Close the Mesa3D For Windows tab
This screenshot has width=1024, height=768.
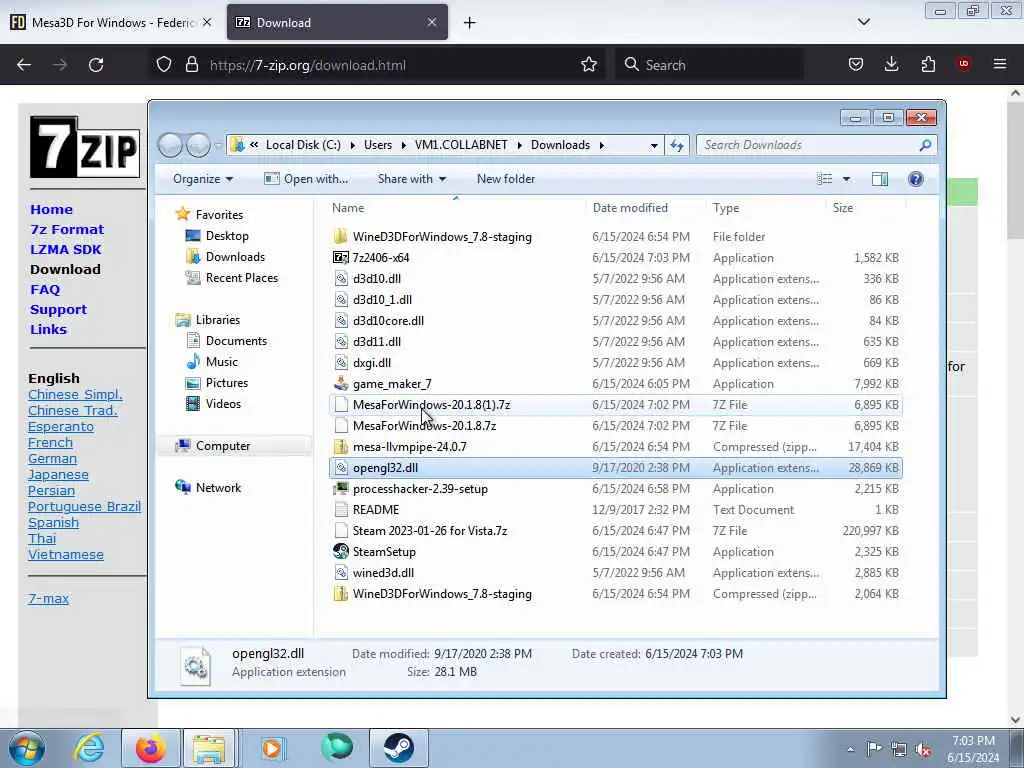[207, 22]
